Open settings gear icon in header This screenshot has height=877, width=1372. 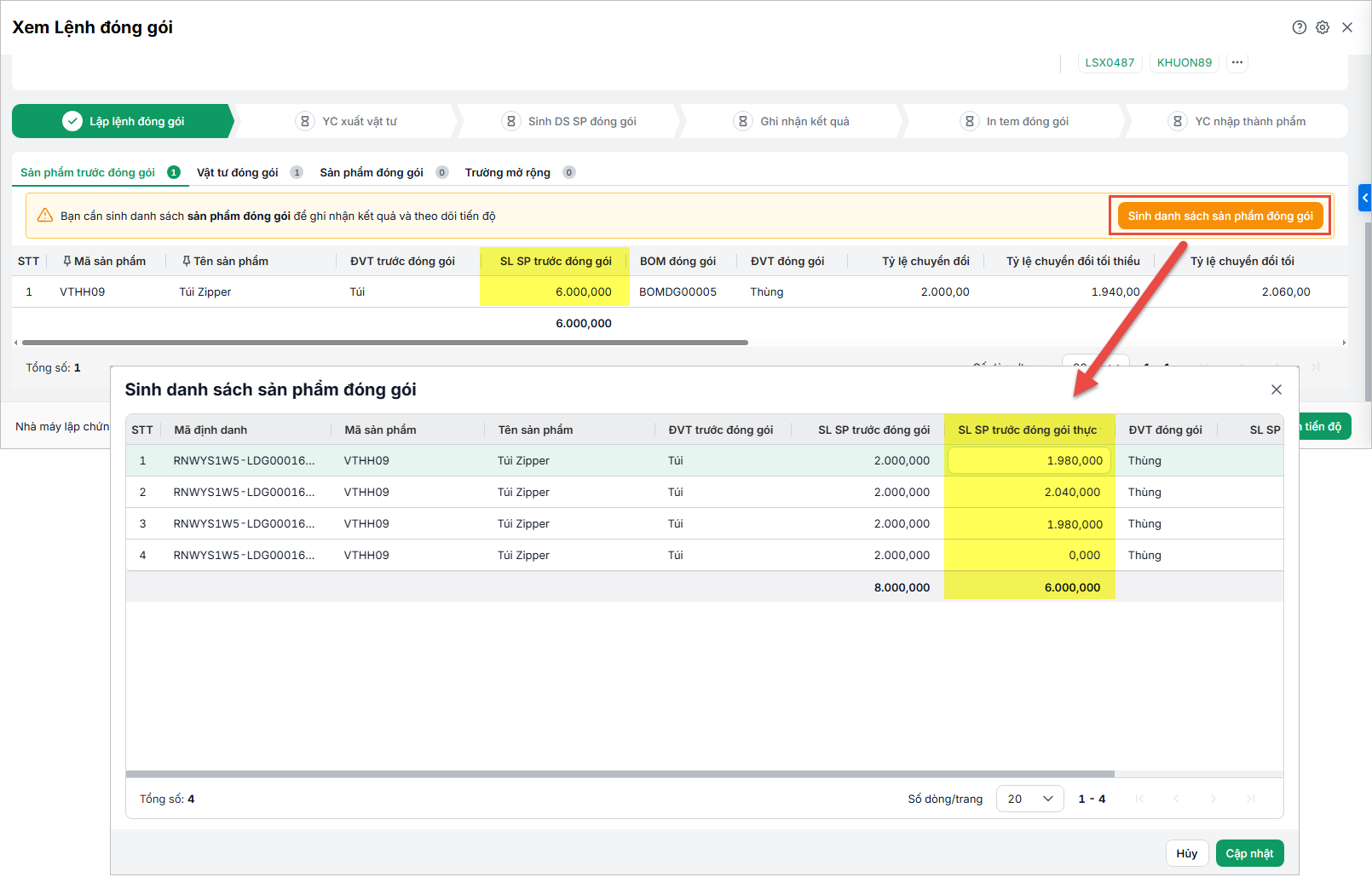click(x=1323, y=27)
